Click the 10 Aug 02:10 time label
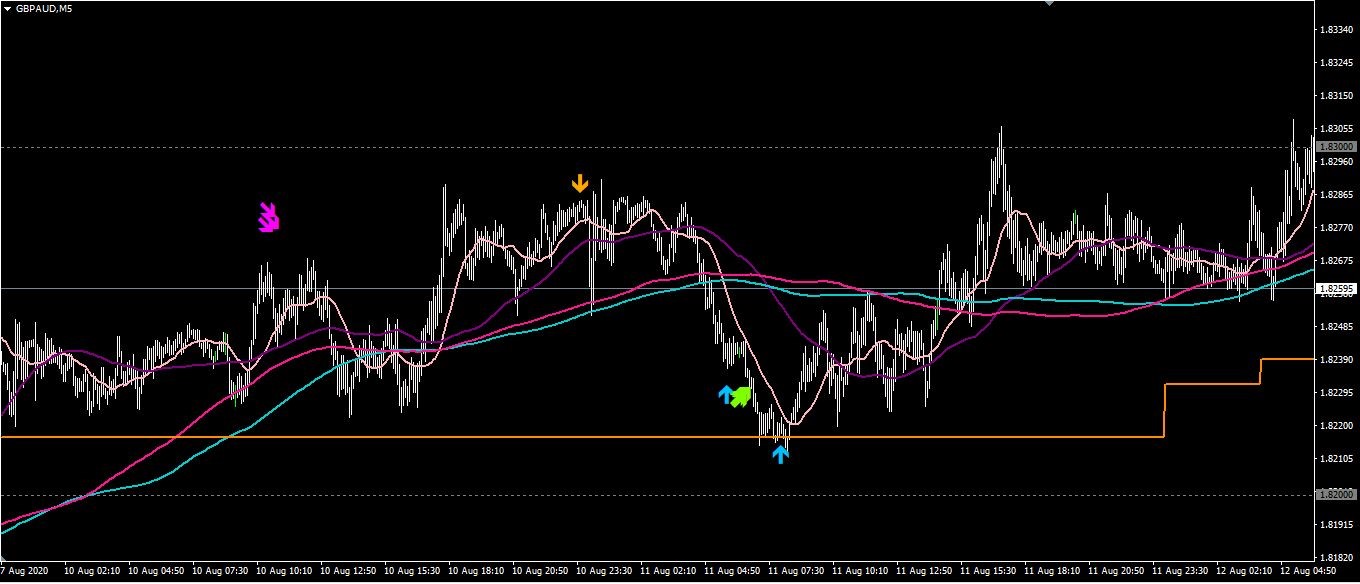The height and width of the screenshot is (584, 1360). click(x=92, y=571)
